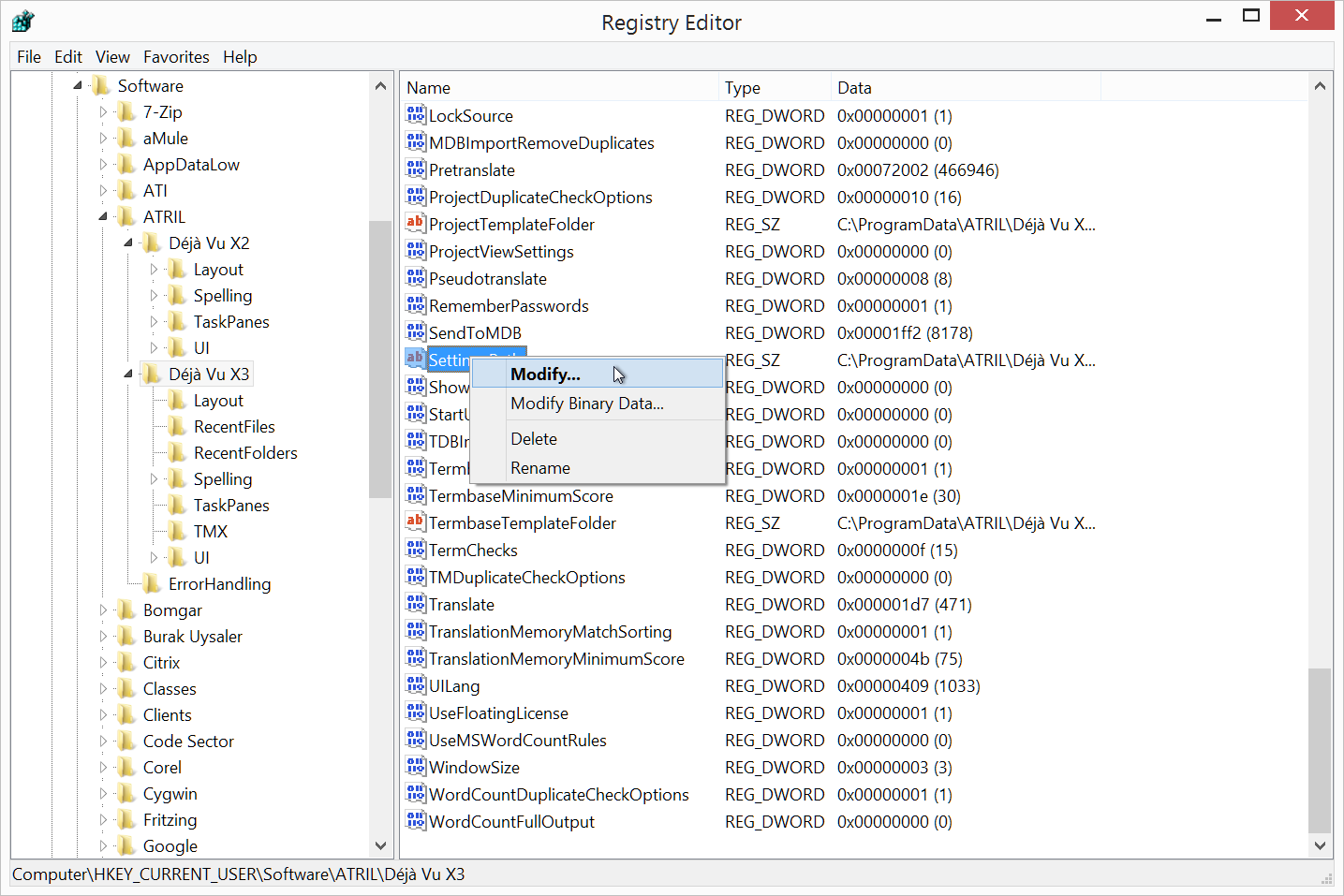Click the values pane vertical scrollbar thumb

[x=1320, y=750]
